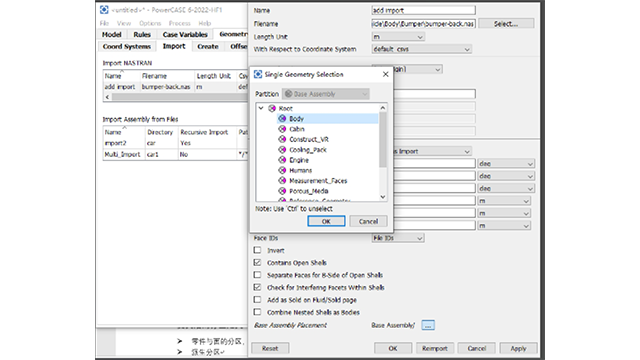The image size is (640, 360).
Task: Select Cabin in the geometry tree
Action: pos(297,129)
